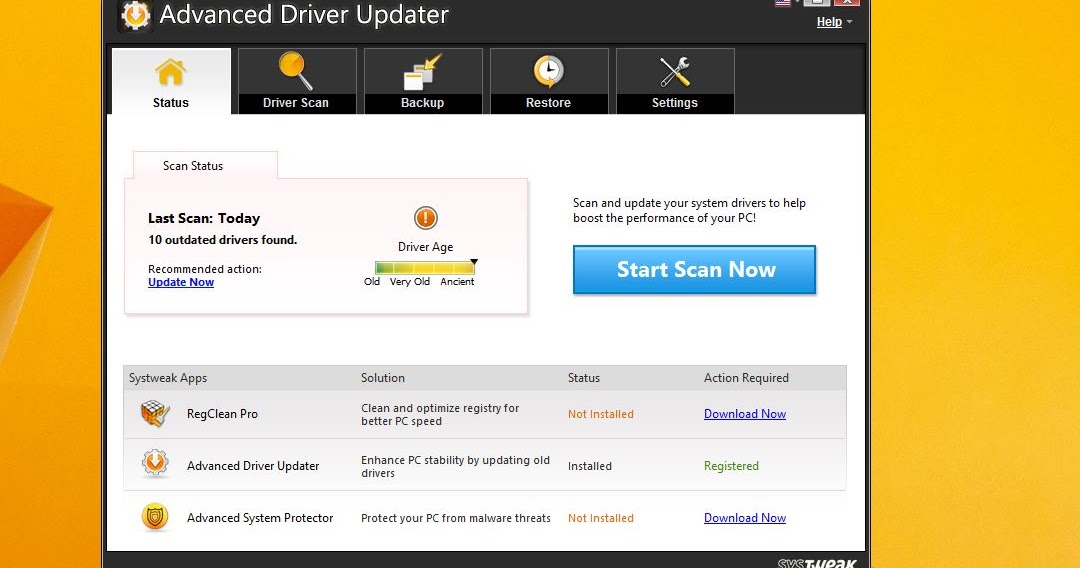This screenshot has height=568, width=1080.
Task: Open the Driver Scan tab label
Action: coord(295,103)
